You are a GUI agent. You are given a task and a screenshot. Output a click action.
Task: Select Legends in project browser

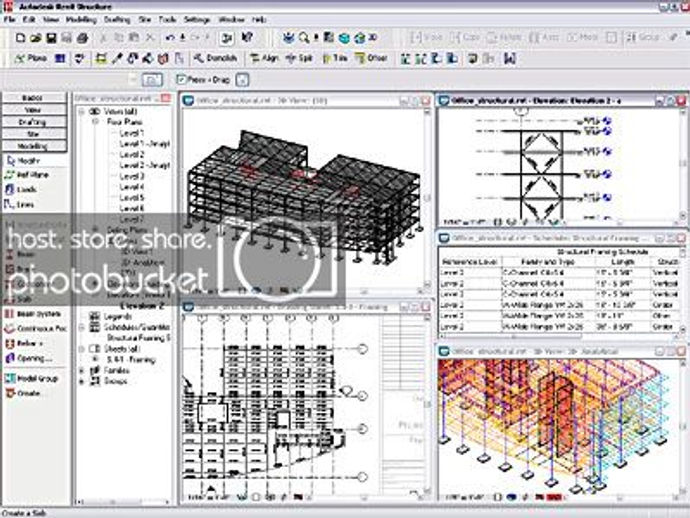[x=117, y=316]
